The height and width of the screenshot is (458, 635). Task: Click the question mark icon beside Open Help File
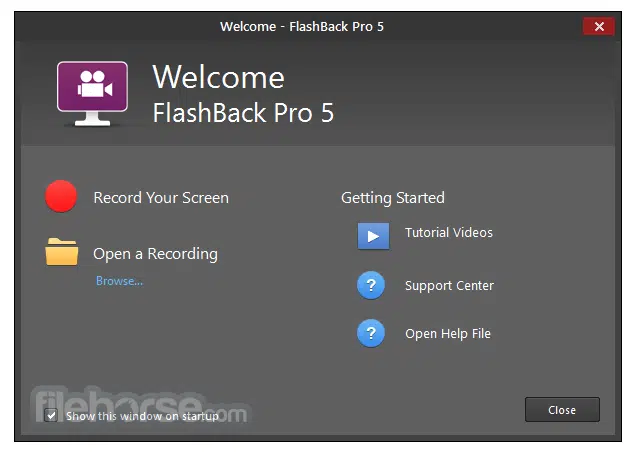coord(371,333)
